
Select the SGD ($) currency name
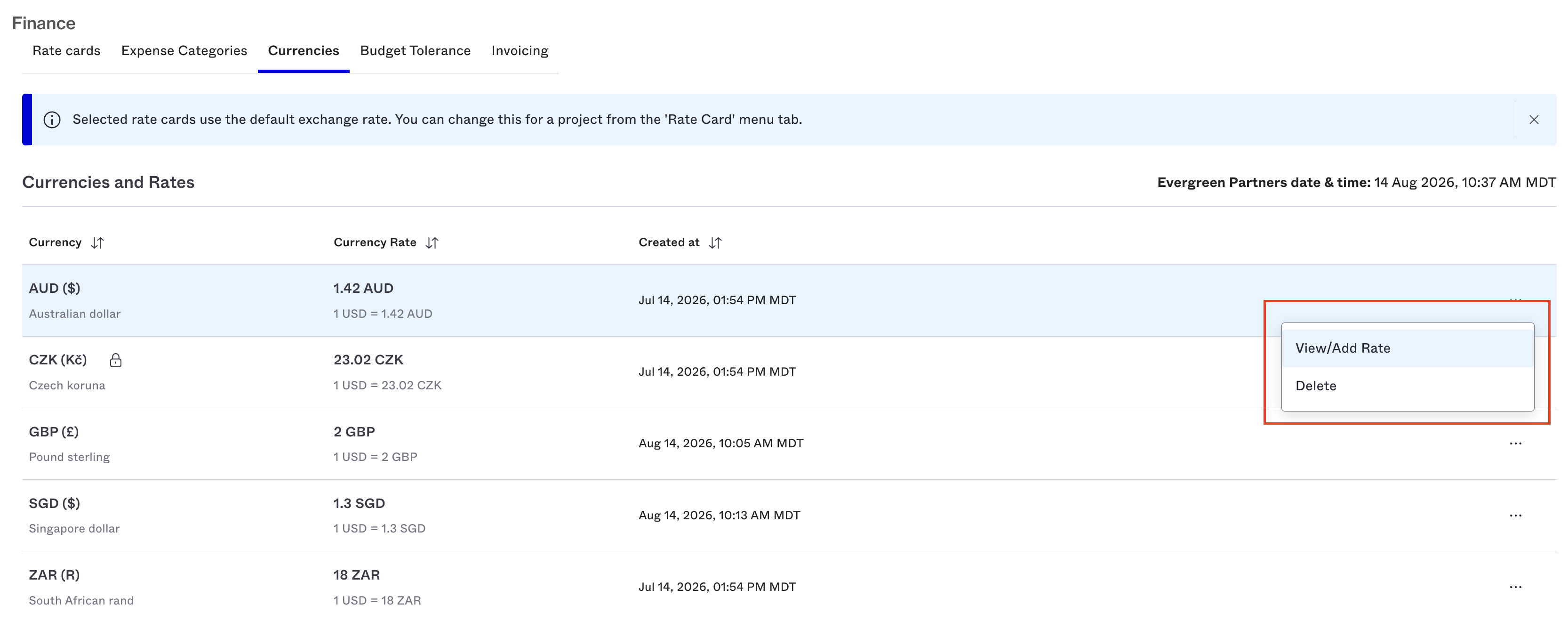[55, 504]
